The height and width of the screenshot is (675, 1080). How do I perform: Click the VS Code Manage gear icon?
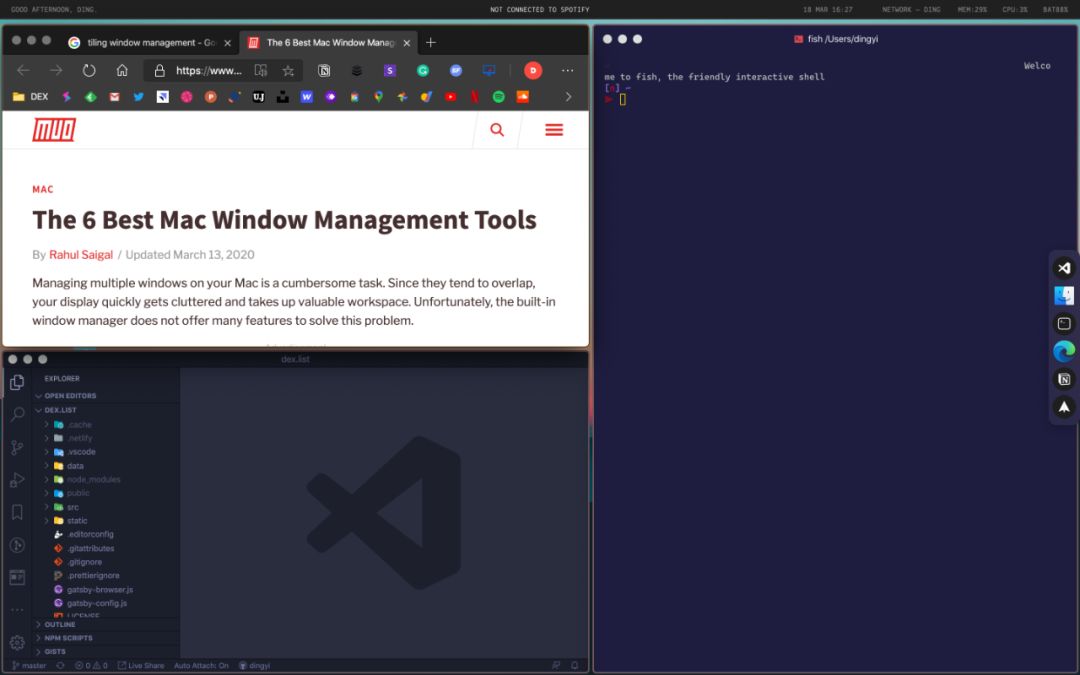point(17,643)
